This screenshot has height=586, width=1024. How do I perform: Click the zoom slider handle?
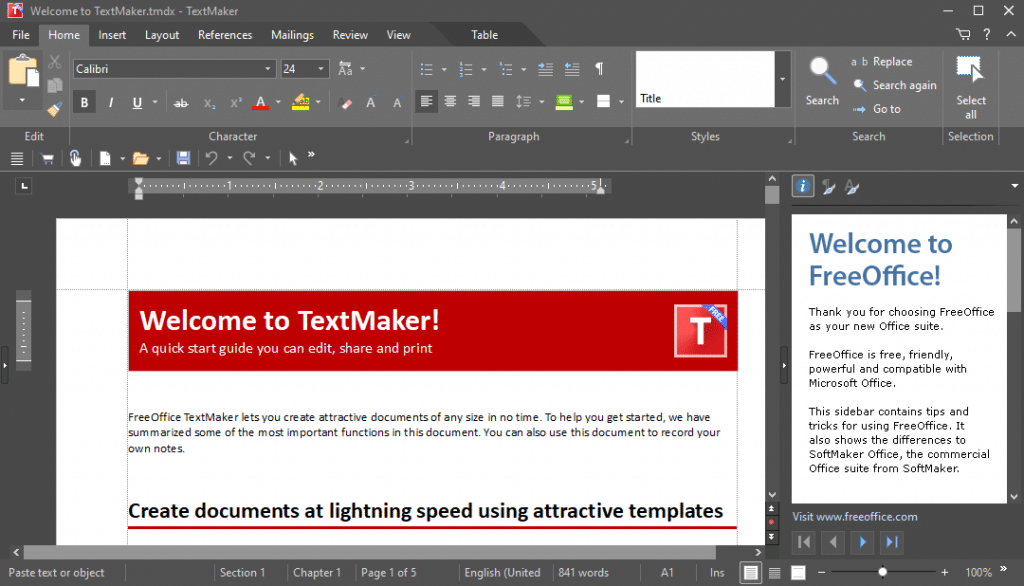(882, 572)
